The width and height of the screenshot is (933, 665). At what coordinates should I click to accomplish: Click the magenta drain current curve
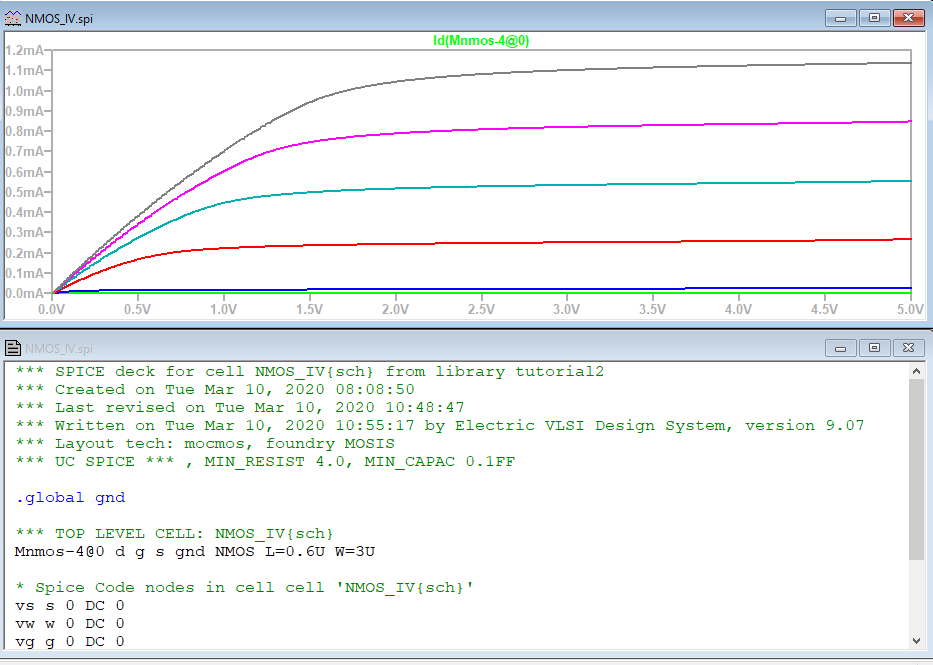click(x=600, y=127)
